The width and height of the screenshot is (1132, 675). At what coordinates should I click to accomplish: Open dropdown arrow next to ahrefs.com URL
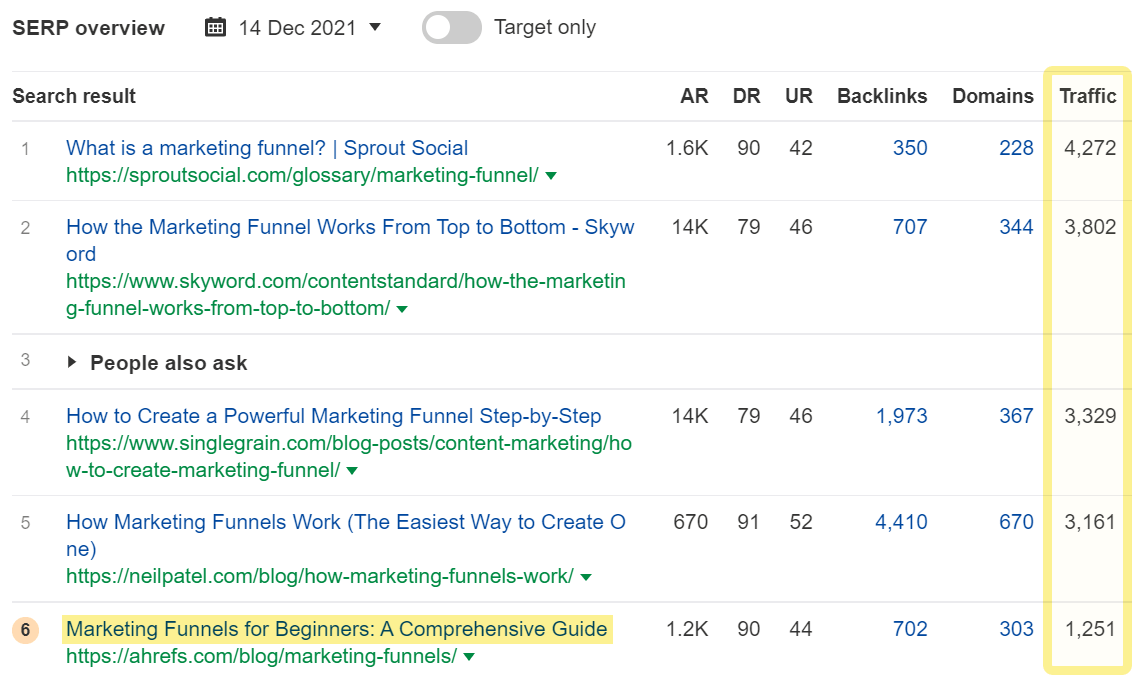coord(469,658)
